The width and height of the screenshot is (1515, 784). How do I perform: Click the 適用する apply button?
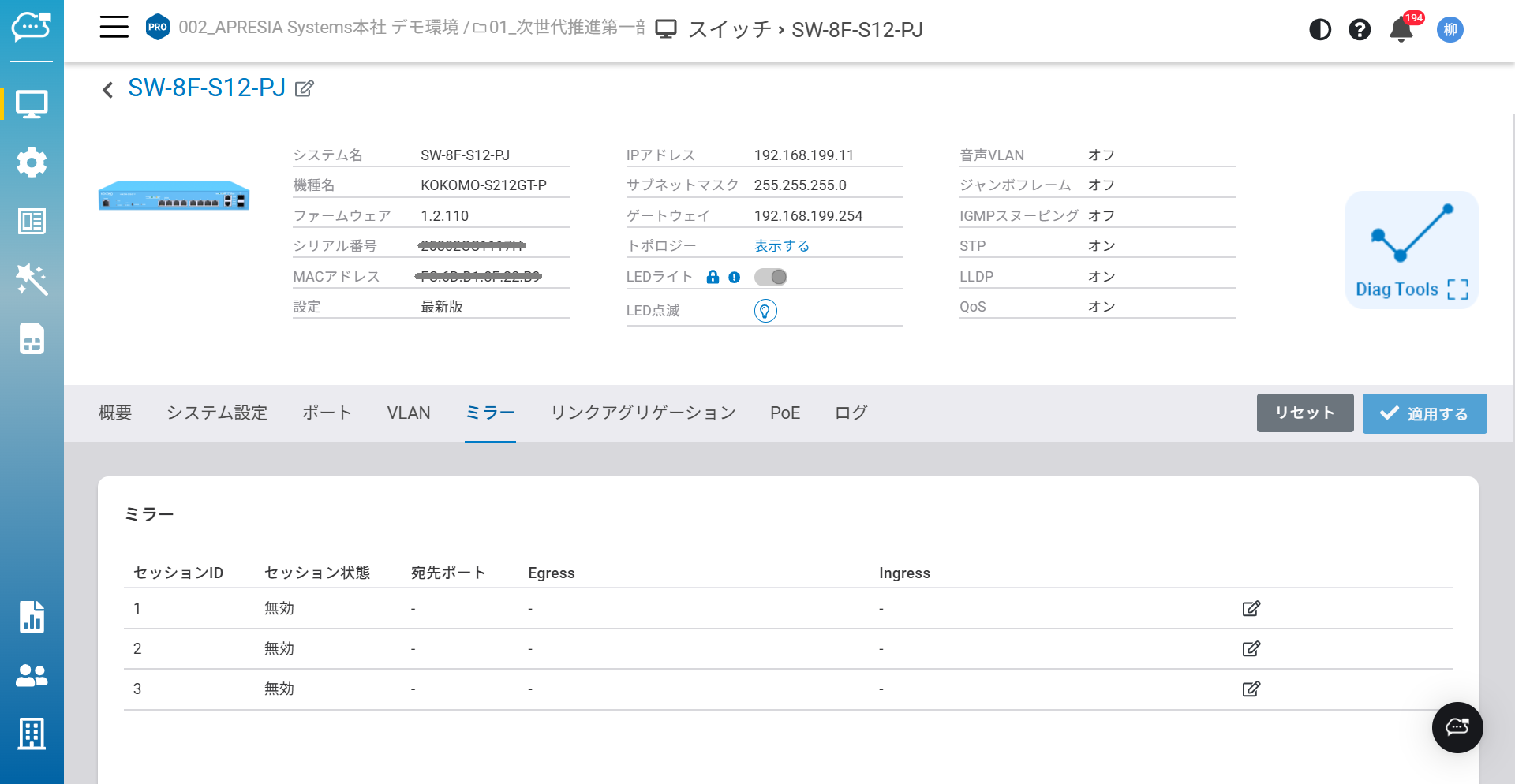pyautogui.click(x=1424, y=413)
